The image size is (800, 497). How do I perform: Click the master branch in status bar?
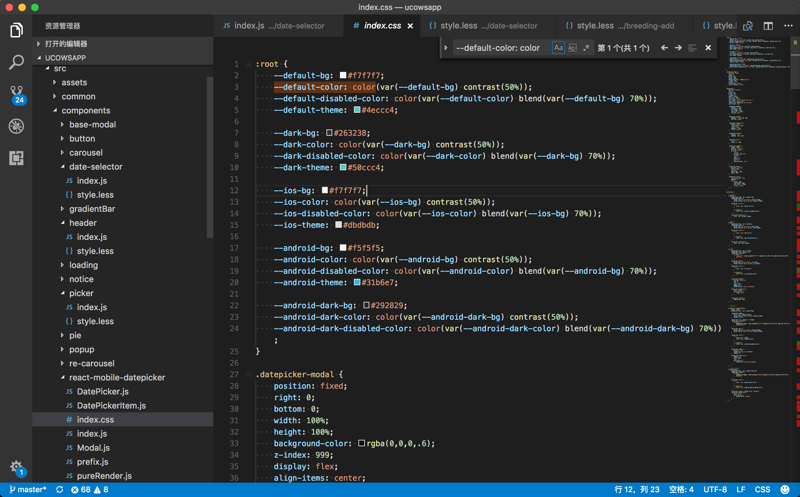point(28,490)
